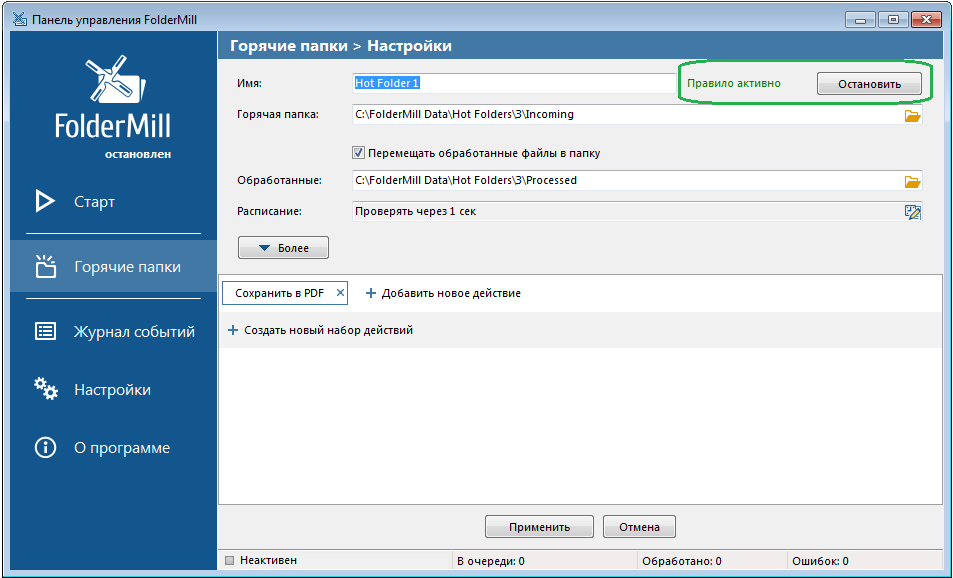Image resolution: width=953 pixels, height=578 pixels.
Task: Click 'Правило активно' status text
Action: coord(734,83)
